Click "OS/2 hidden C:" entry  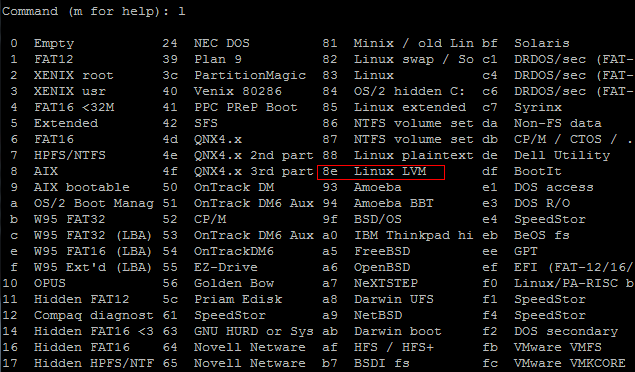tap(409, 91)
